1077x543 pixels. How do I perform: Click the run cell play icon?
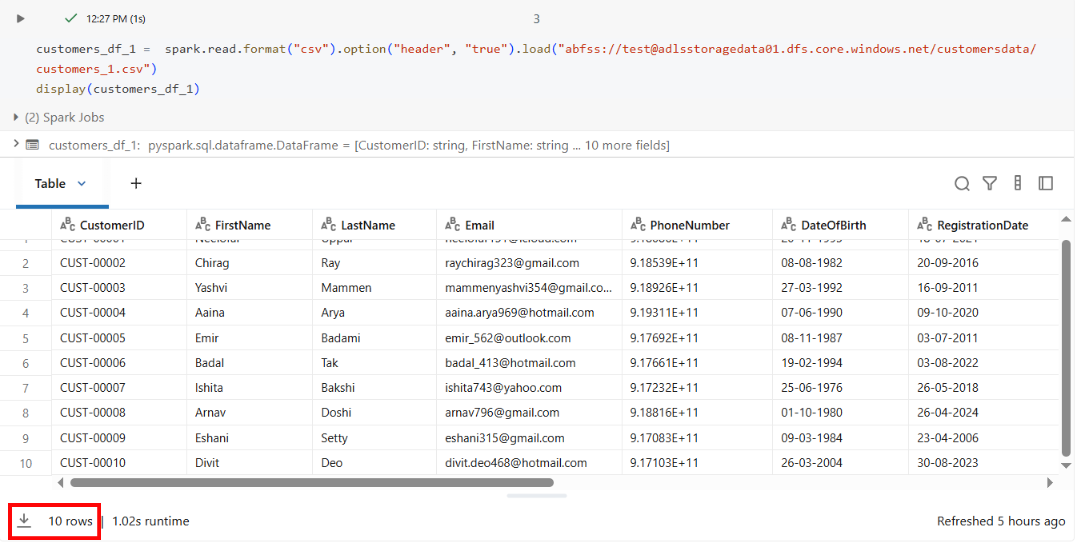click(21, 19)
